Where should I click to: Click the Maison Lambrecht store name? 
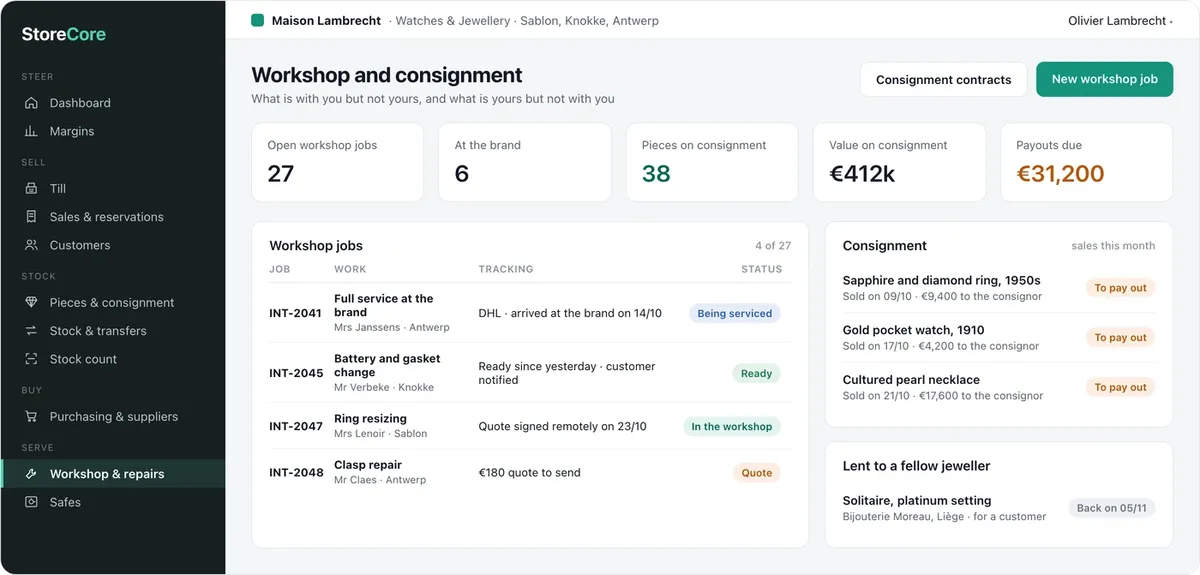point(326,20)
